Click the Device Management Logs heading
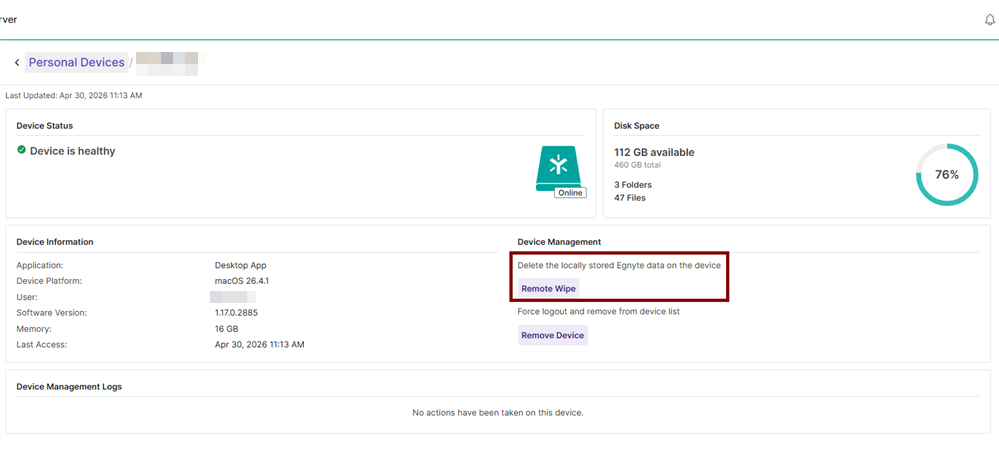Image resolution: width=999 pixels, height=453 pixels. point(69,387)
